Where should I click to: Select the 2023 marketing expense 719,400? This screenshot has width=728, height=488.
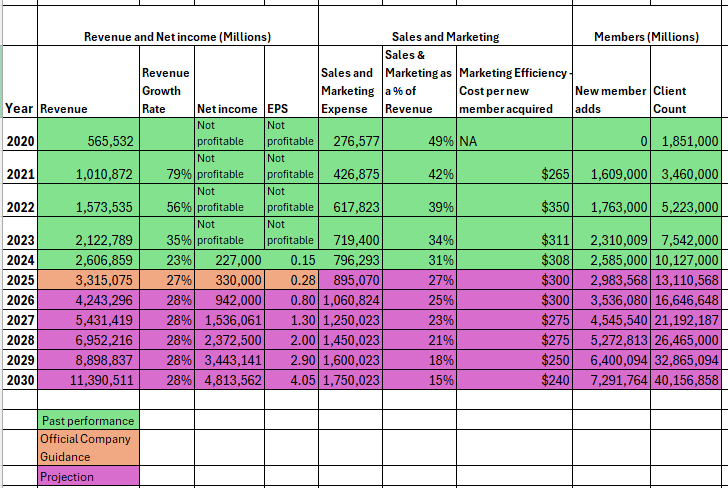point(351,233)
